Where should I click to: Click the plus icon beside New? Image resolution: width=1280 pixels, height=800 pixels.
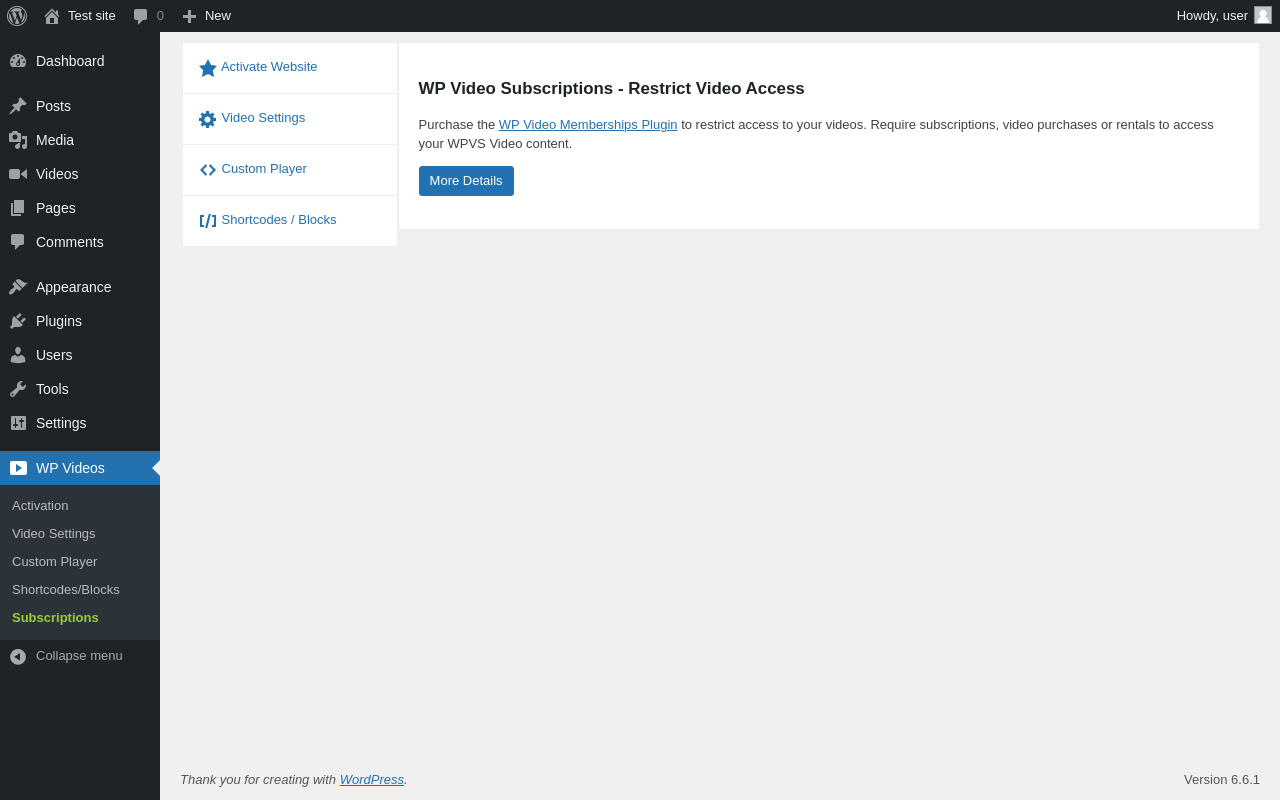coord(189,16)
